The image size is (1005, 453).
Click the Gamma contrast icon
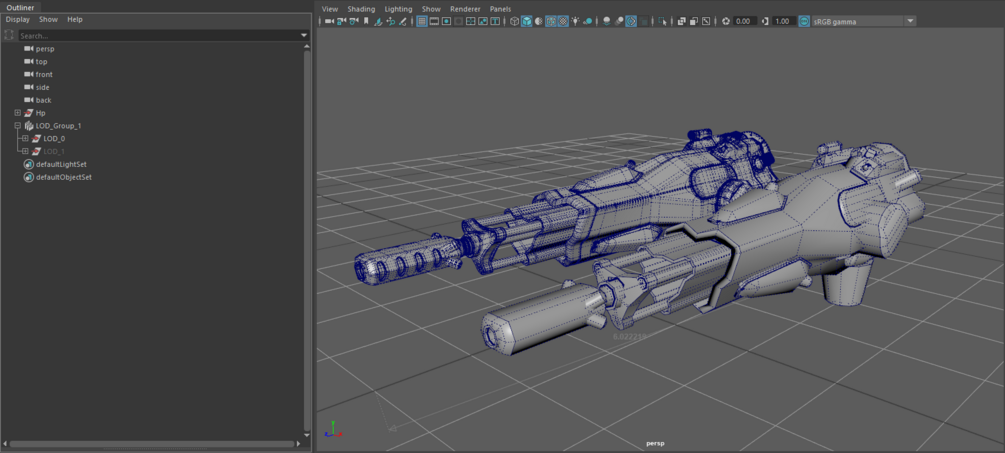pos(765,21)
